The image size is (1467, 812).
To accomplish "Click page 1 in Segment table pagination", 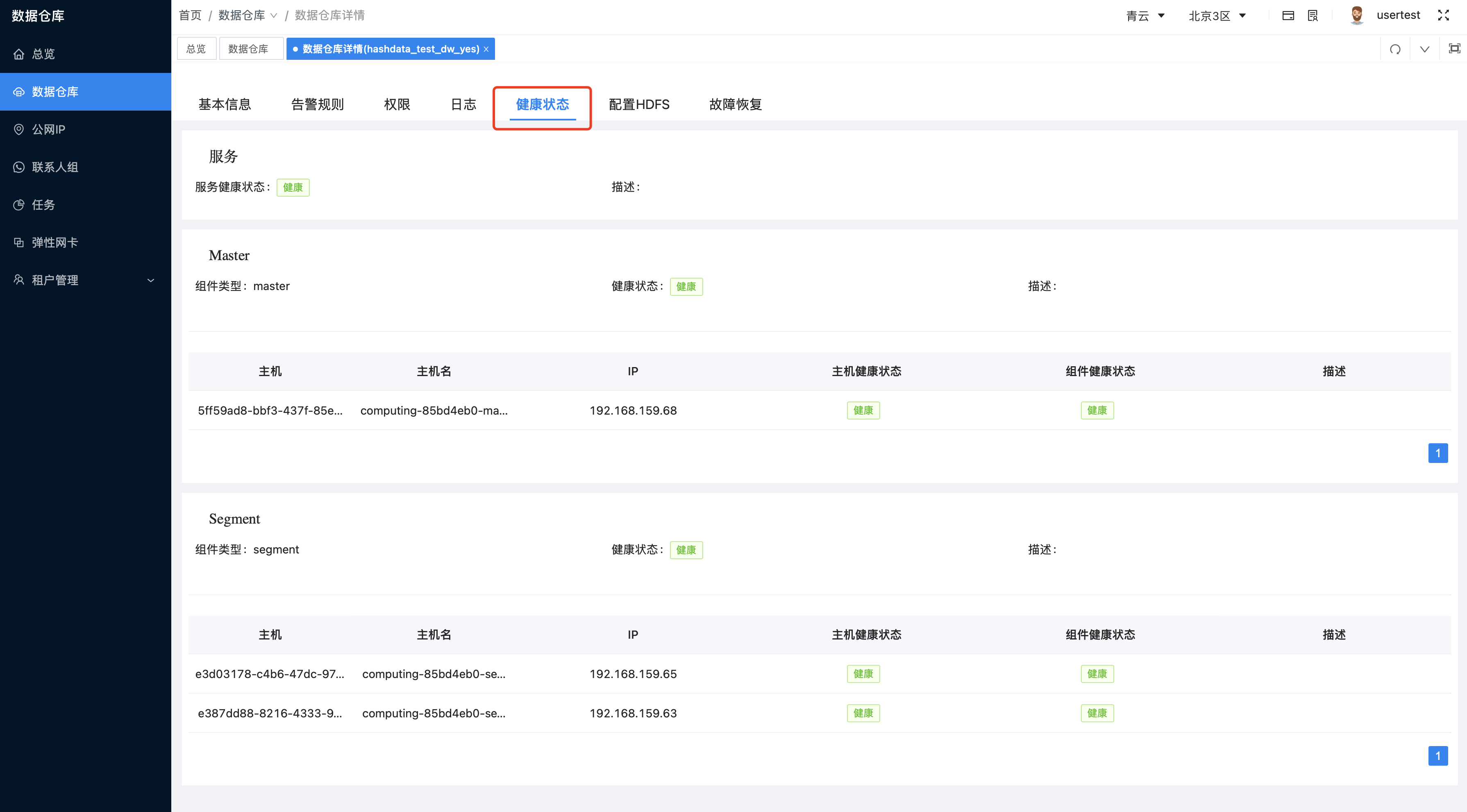I will 1438,756.
